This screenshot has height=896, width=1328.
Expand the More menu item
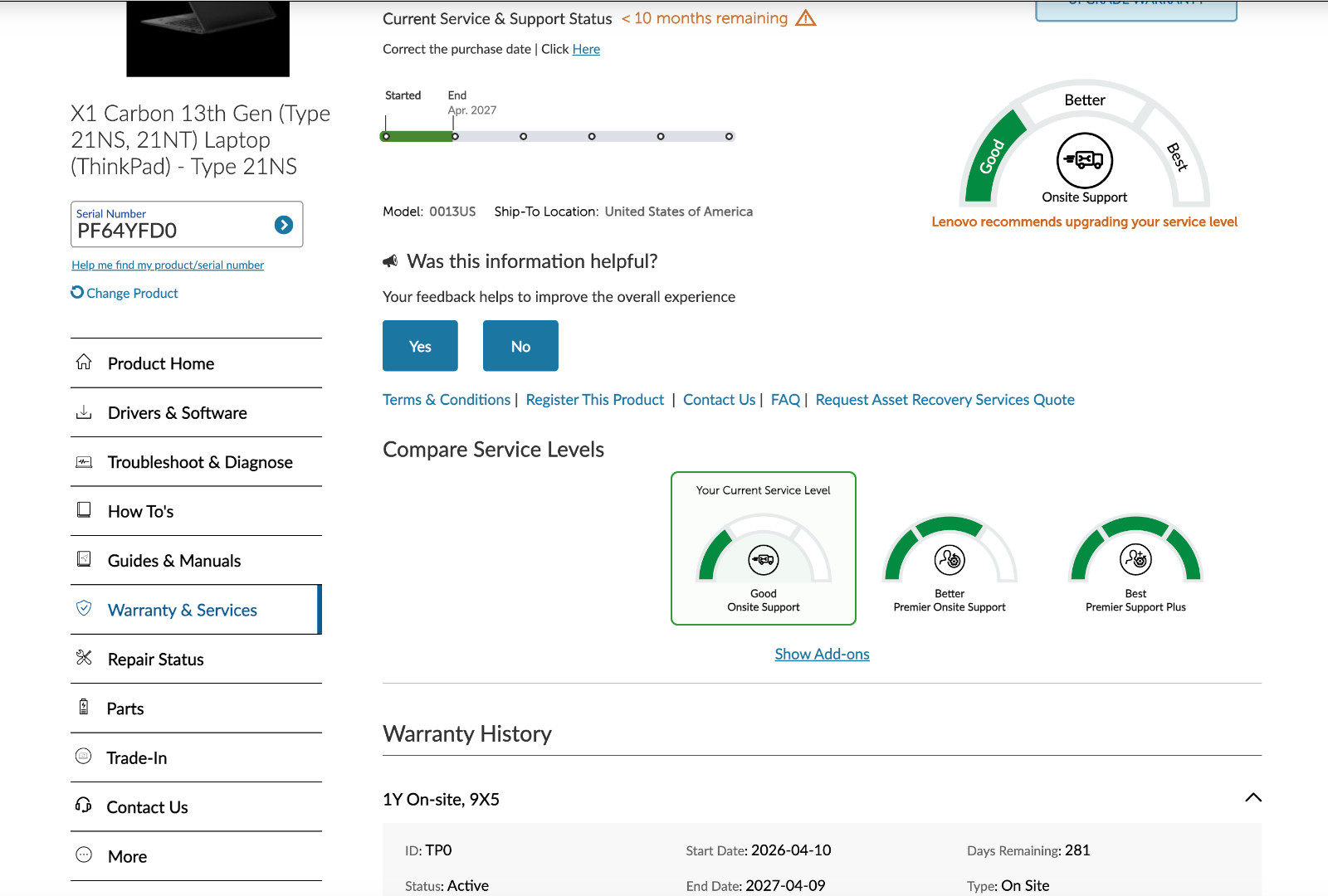tap(196, 856)
